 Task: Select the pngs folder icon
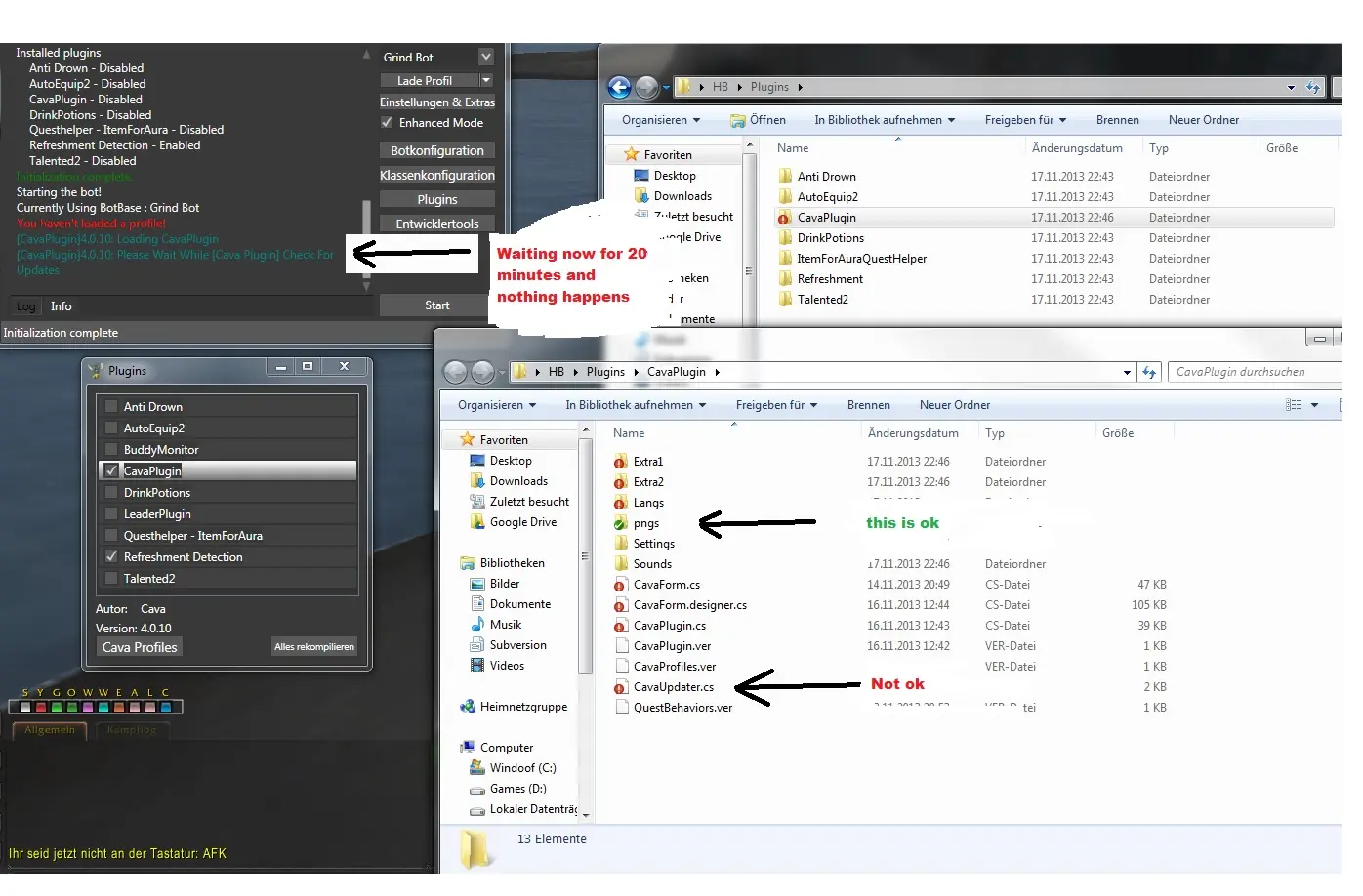(x=620, y=523)
